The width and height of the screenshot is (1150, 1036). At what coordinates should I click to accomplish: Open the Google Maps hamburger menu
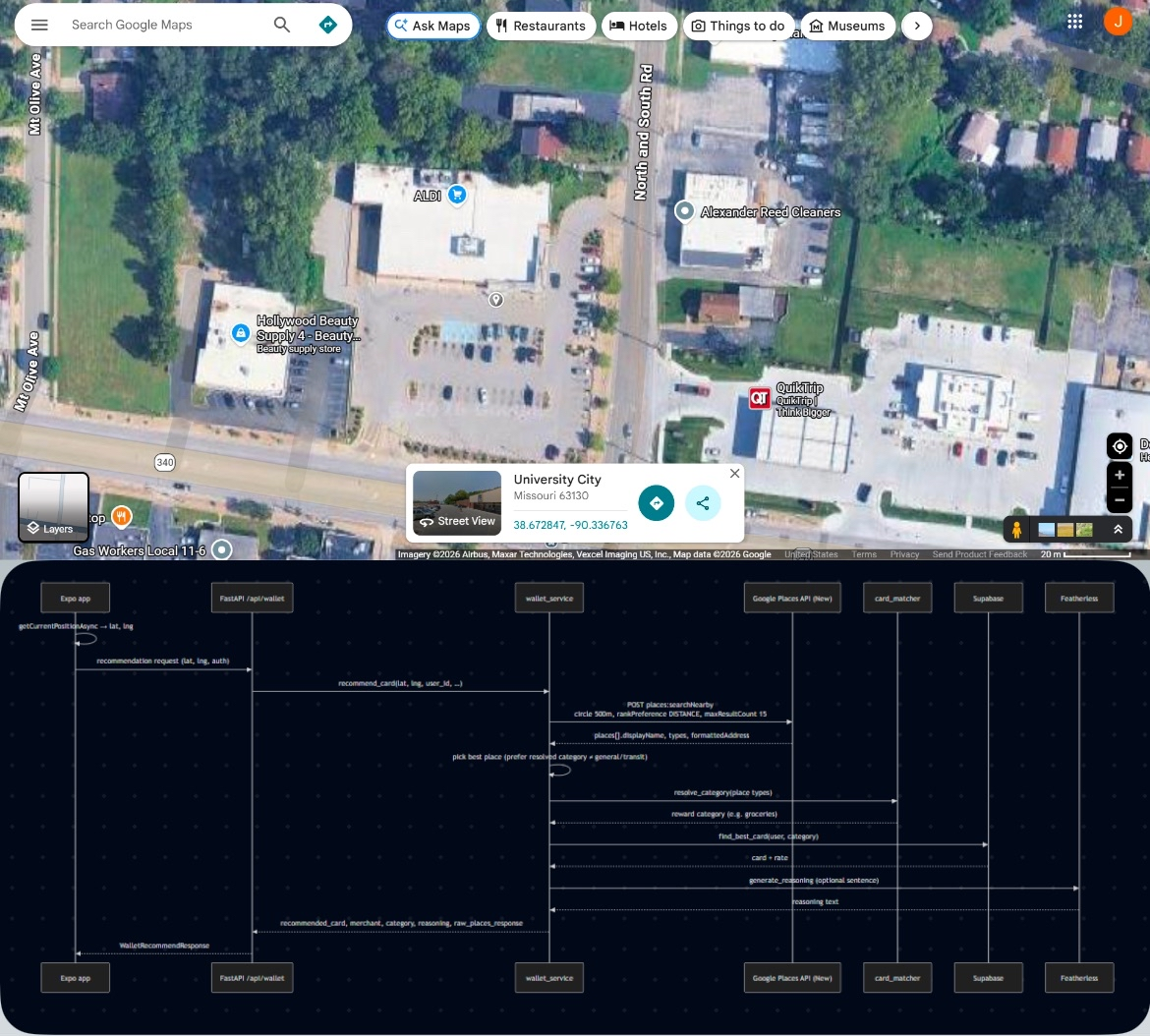click(x=39, y=25)
